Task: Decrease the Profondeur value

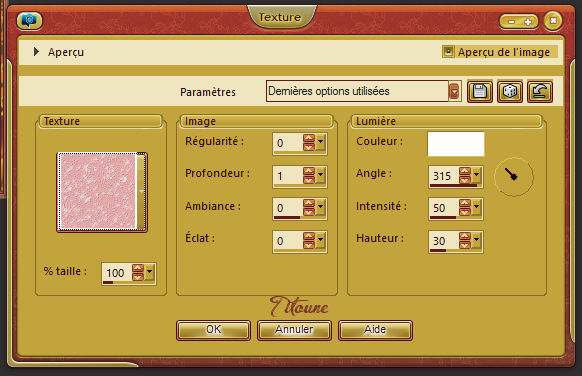Action: coord(309,180)
